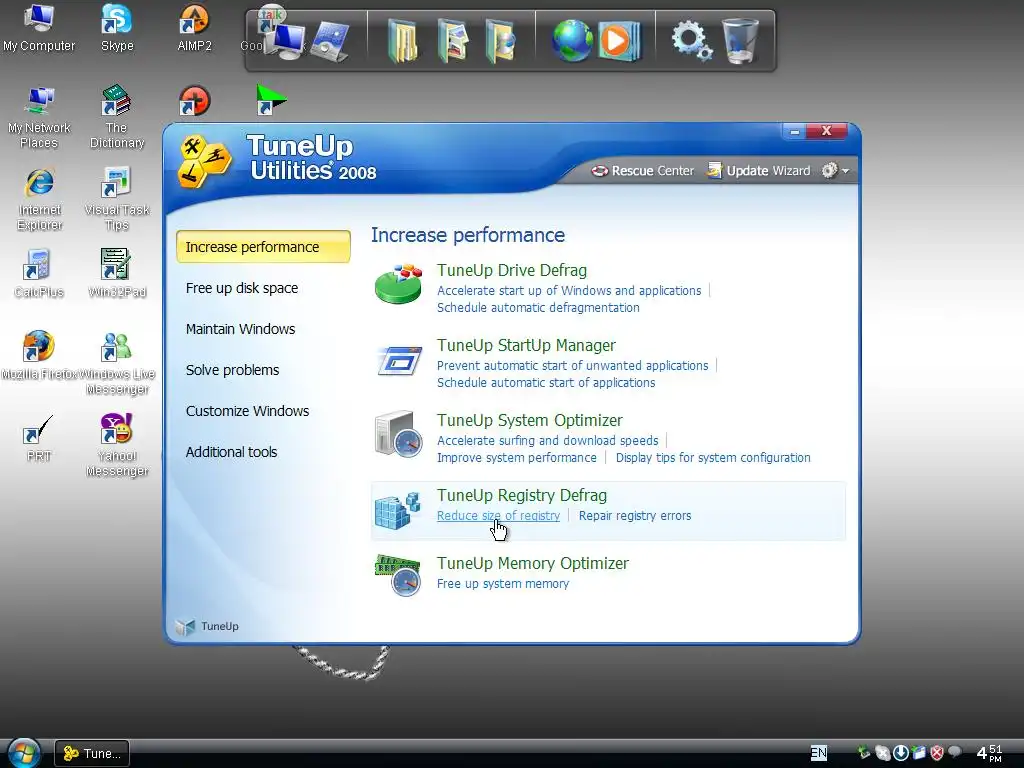Select the AIMP2 desktop shortcut
This screenshot has width=1024, height=768.
click(x=195, y=27)
